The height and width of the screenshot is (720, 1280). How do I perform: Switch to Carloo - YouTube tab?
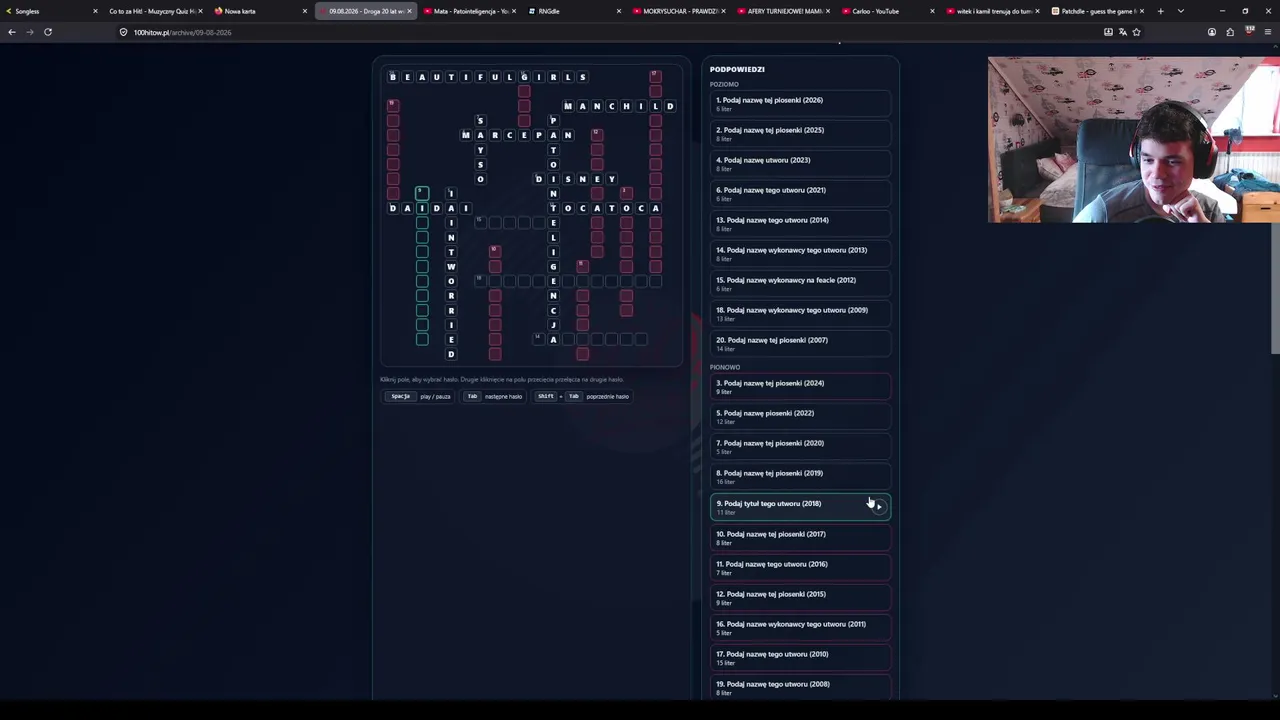889,11
